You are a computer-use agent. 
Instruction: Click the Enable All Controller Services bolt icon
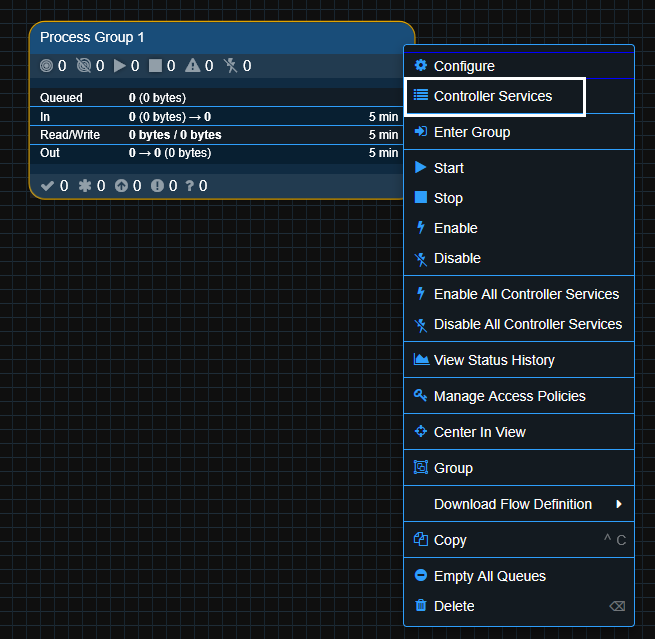coord(421,294)
